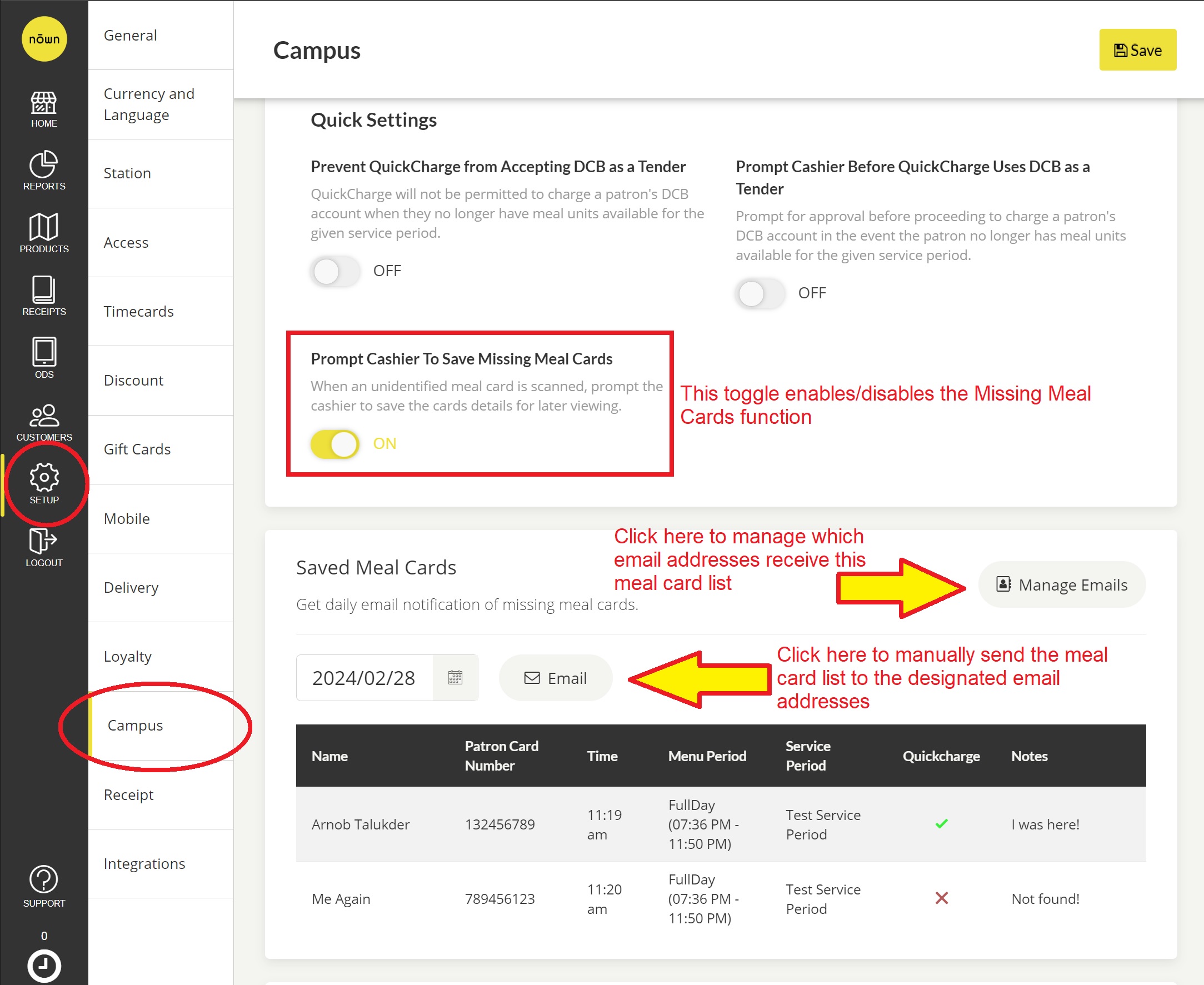Click the Time column header
The height and width of the screenshot is (985, 1204).
point(602,756)
